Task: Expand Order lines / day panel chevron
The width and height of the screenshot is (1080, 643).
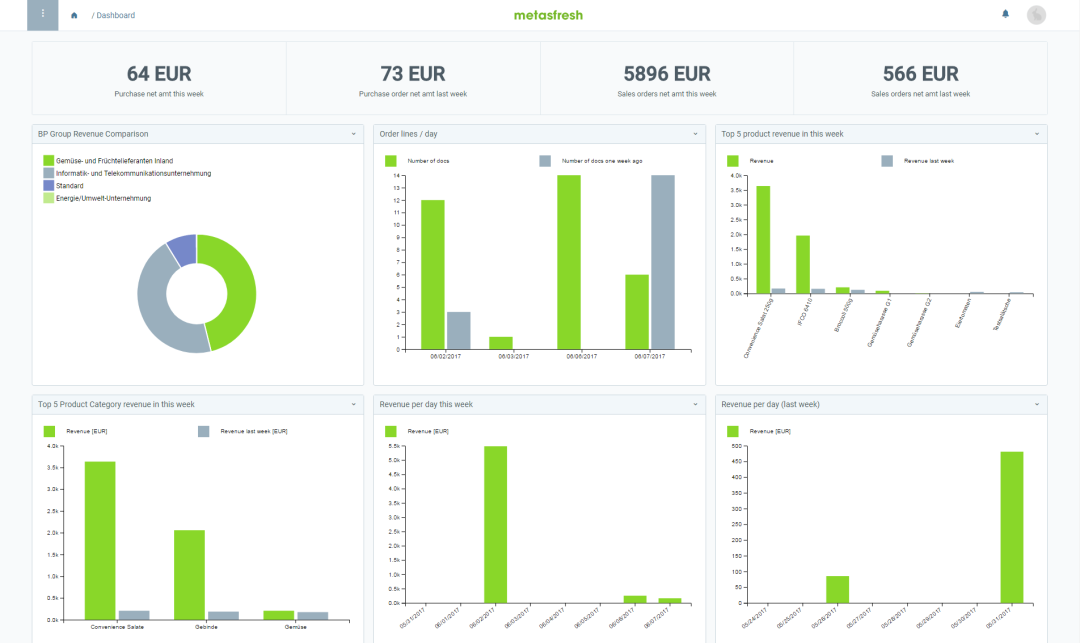Action: coord(696,133)
